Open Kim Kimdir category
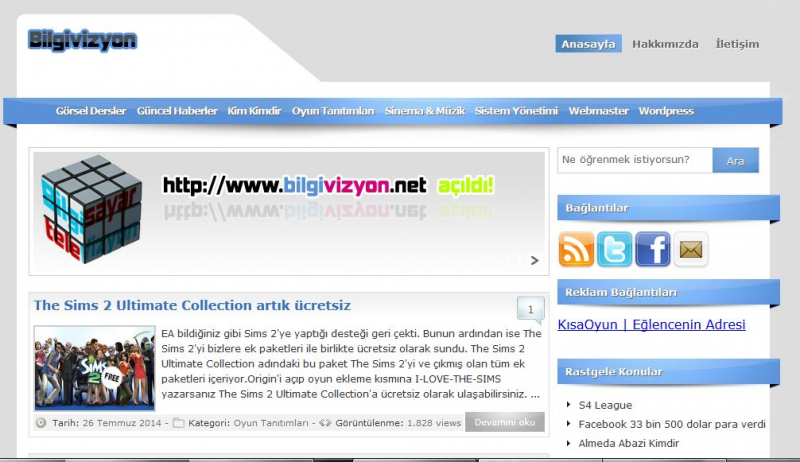The image size is (800, 462). pyautogui.click(x=254, y=111)
